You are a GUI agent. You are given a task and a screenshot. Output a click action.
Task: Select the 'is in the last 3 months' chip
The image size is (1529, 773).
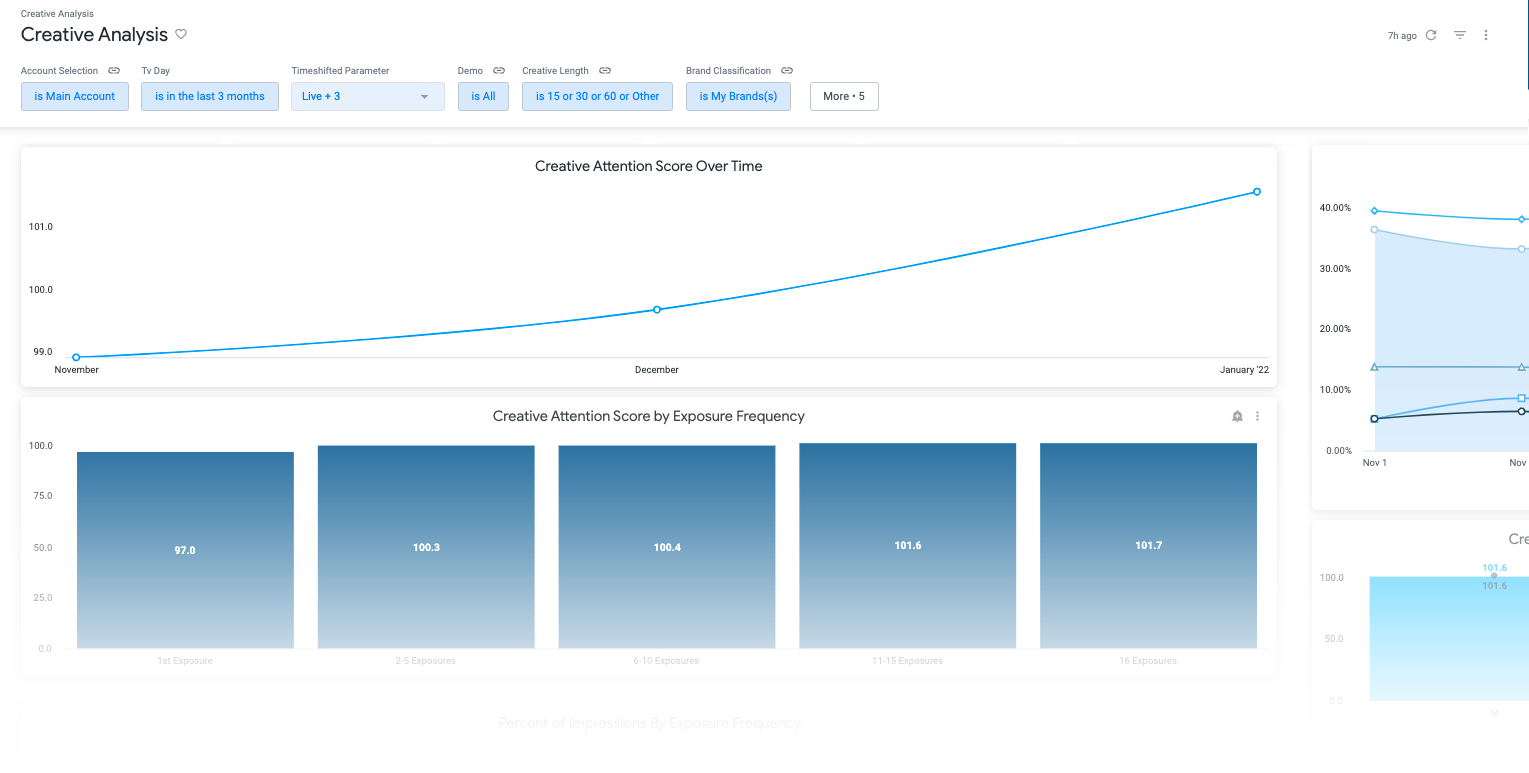209,96
